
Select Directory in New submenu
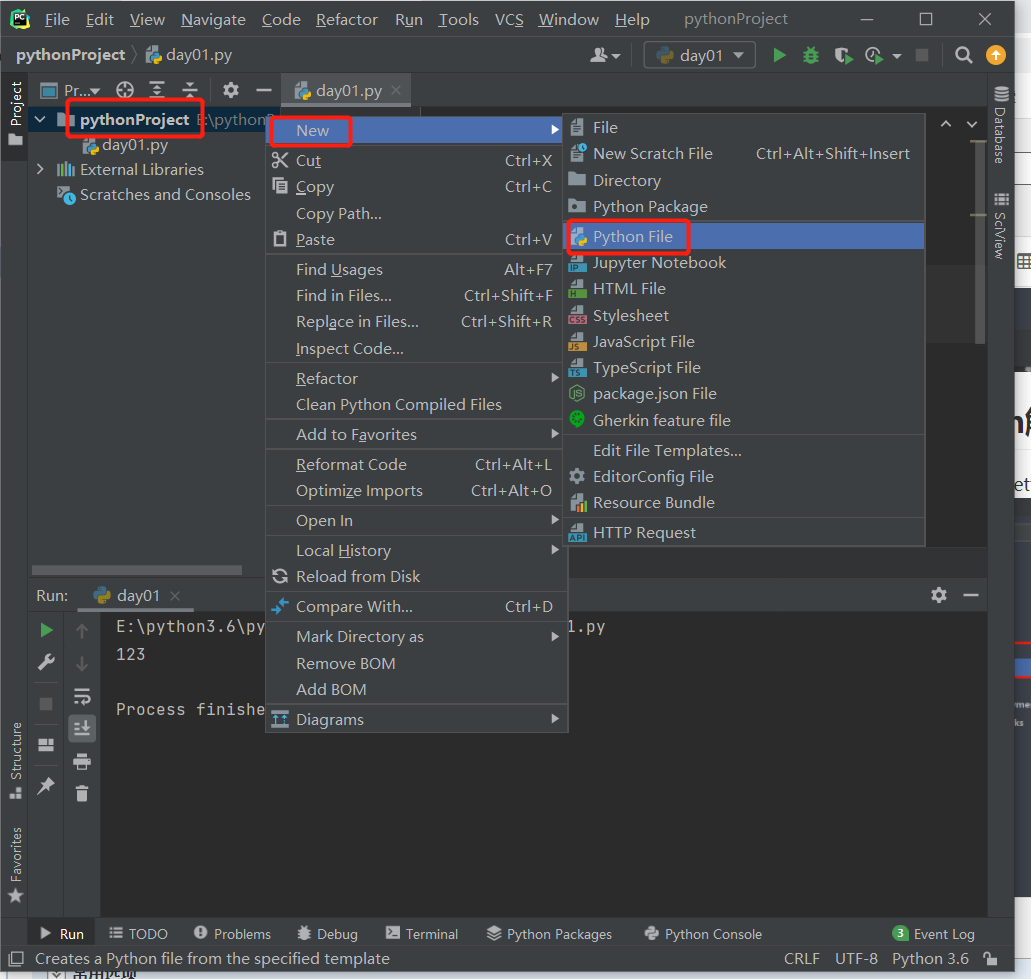744,180
